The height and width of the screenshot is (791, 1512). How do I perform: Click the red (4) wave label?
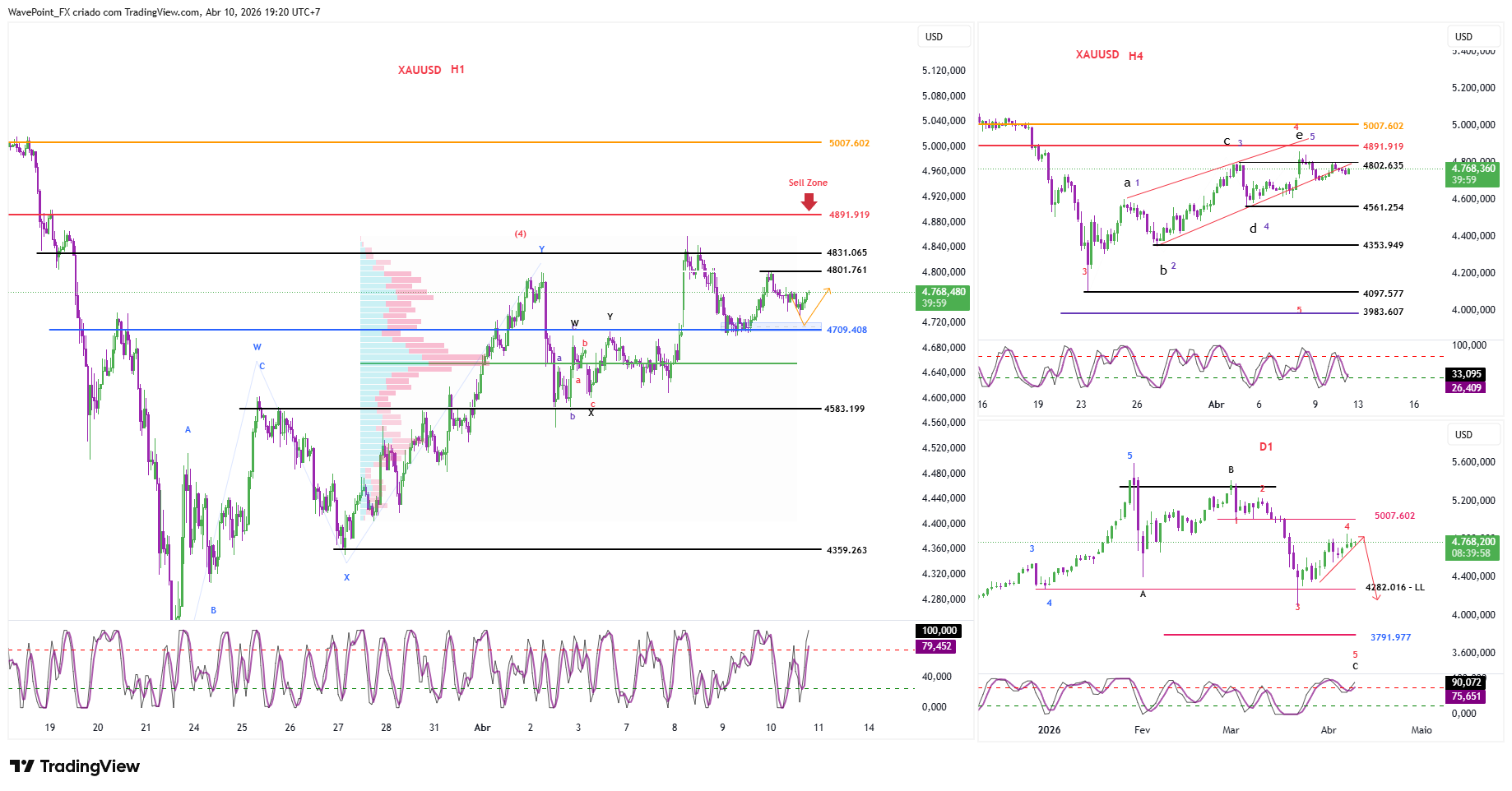coord(521,234)
